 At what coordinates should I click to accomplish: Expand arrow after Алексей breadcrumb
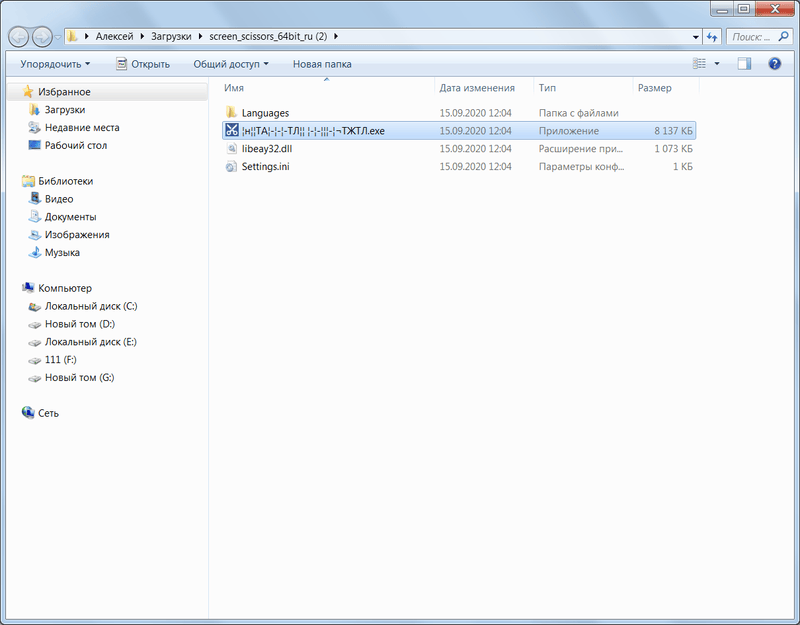[x=142, y=36]
